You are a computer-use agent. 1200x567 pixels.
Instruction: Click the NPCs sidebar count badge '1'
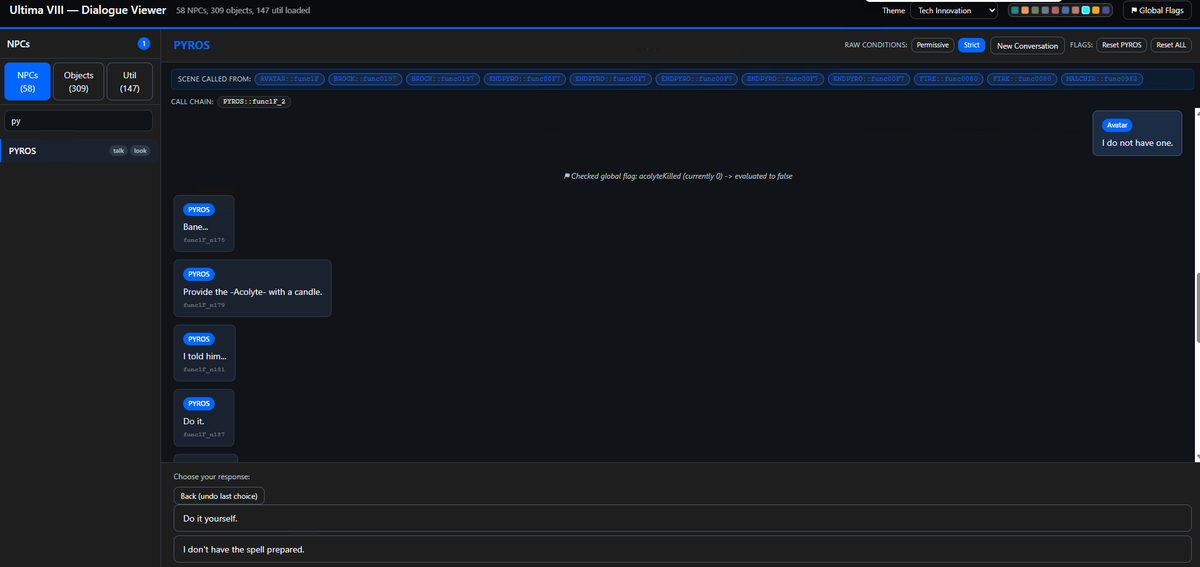pyautogui.click(x=144, y=44)
